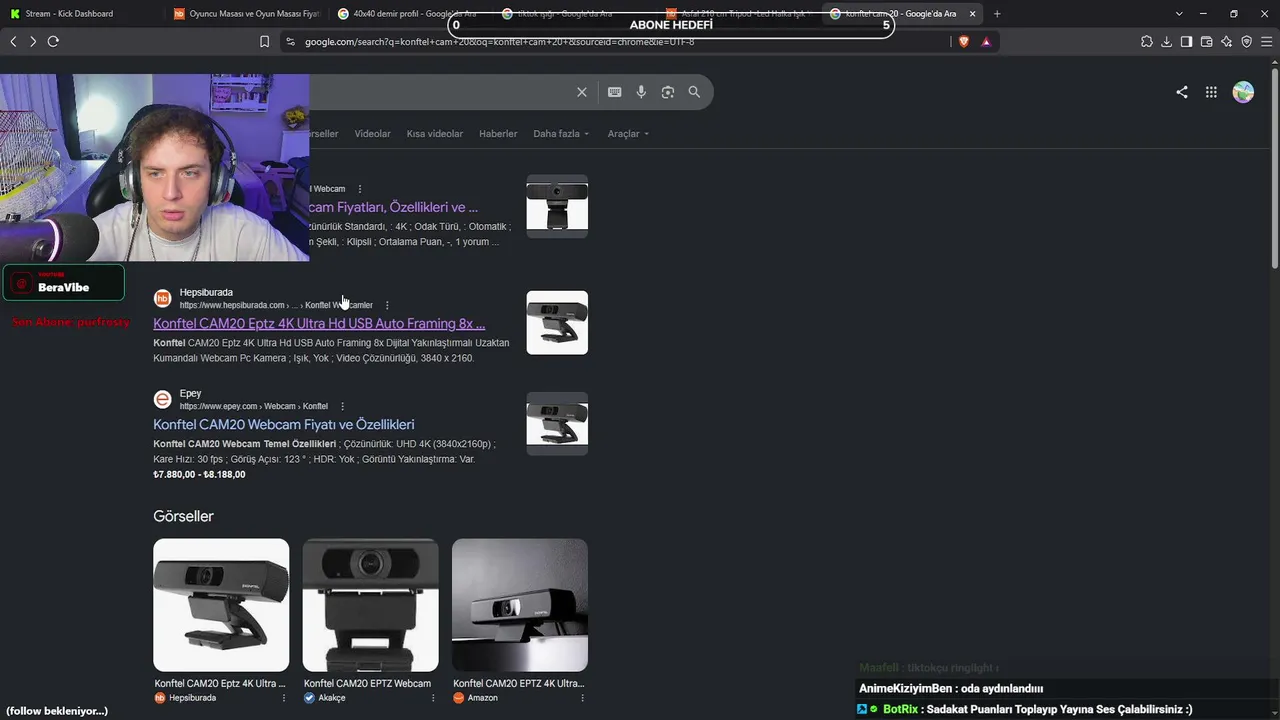Open Akakçe Konftel CAM20 EPTZ image card
Screen dimensions: 1280x720
pyautogui.click(x=370, y=605)
